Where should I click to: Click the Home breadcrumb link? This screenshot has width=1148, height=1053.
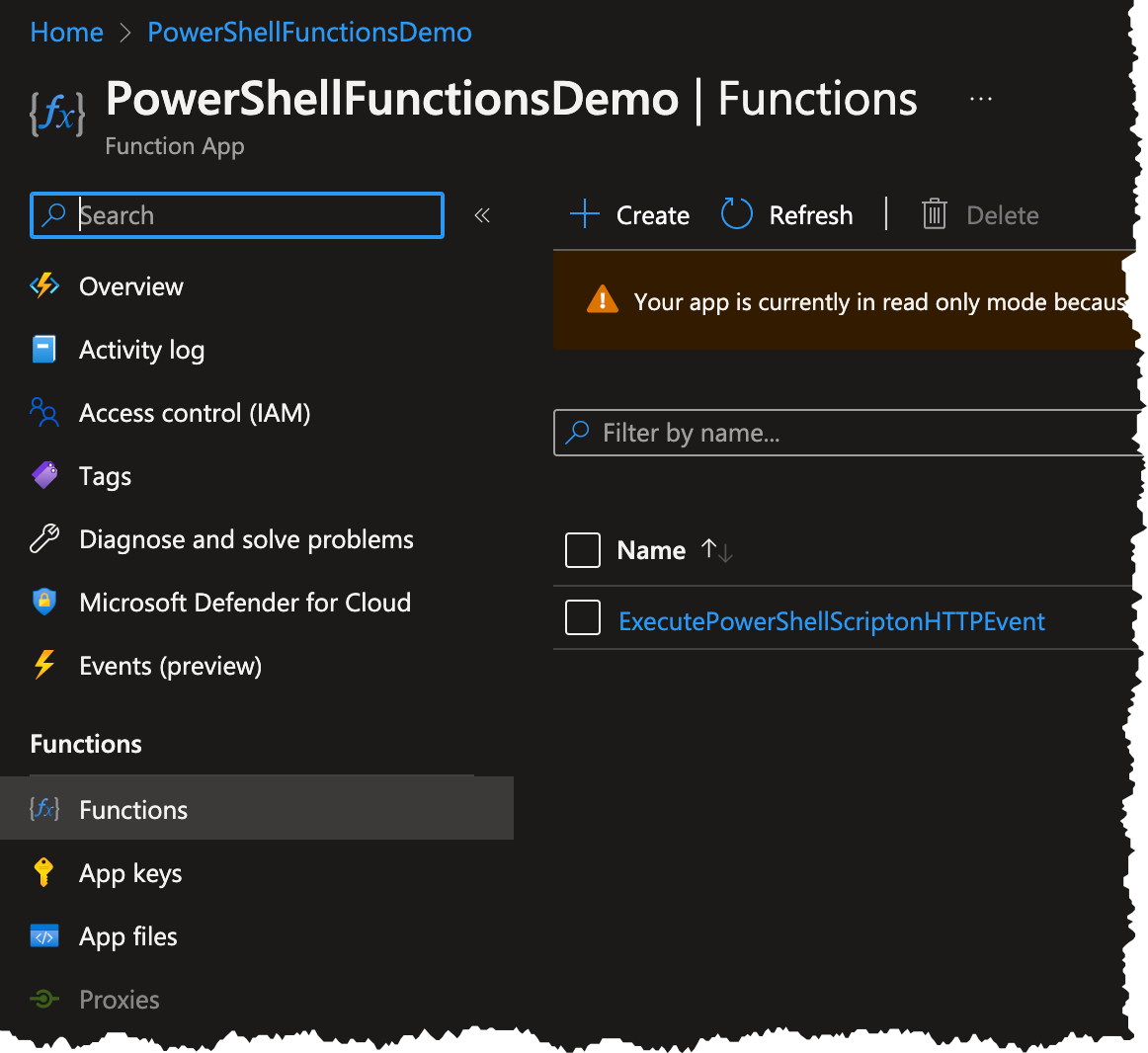(66, 33)
